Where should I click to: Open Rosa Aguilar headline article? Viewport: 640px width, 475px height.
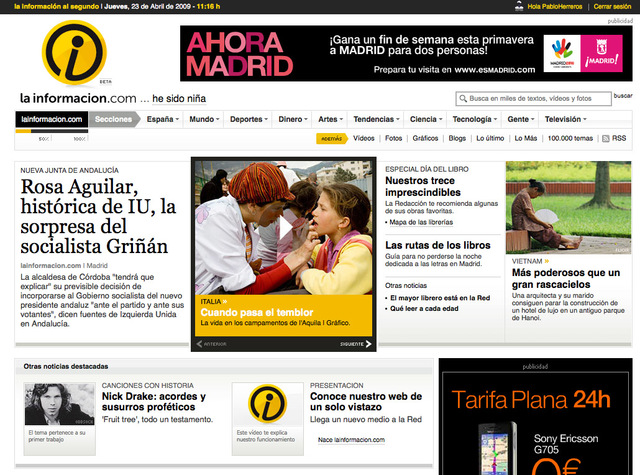98,216
